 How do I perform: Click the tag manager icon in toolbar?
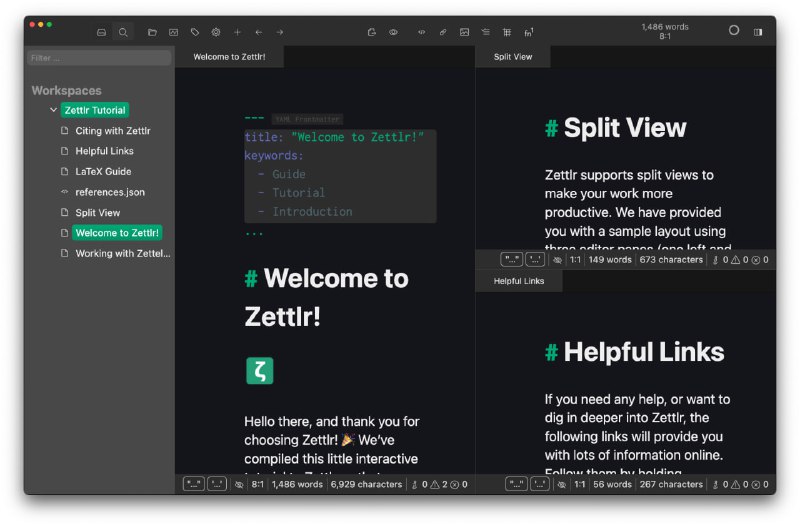(x=195, y=32)
